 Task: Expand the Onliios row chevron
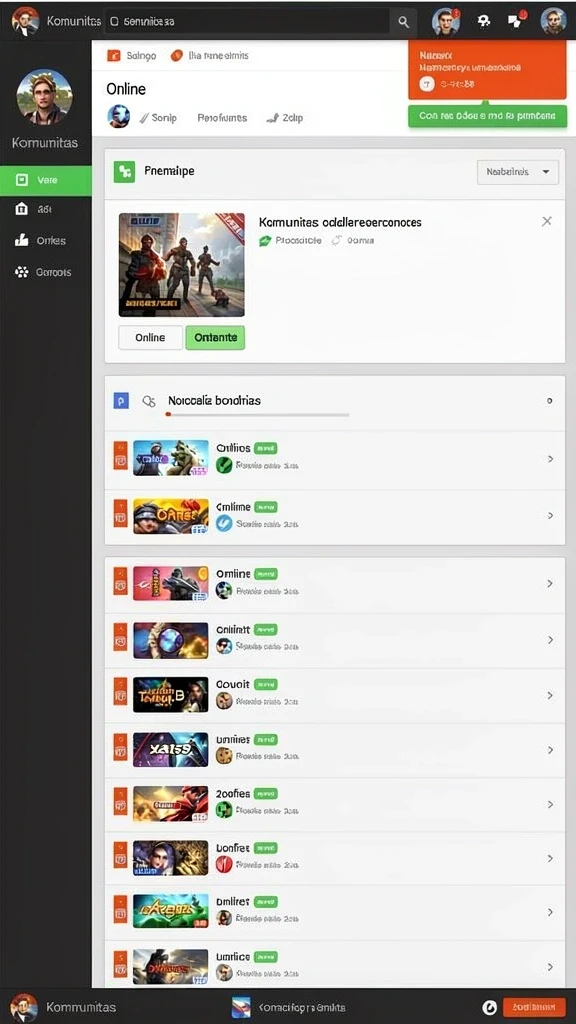click(551, 459)
